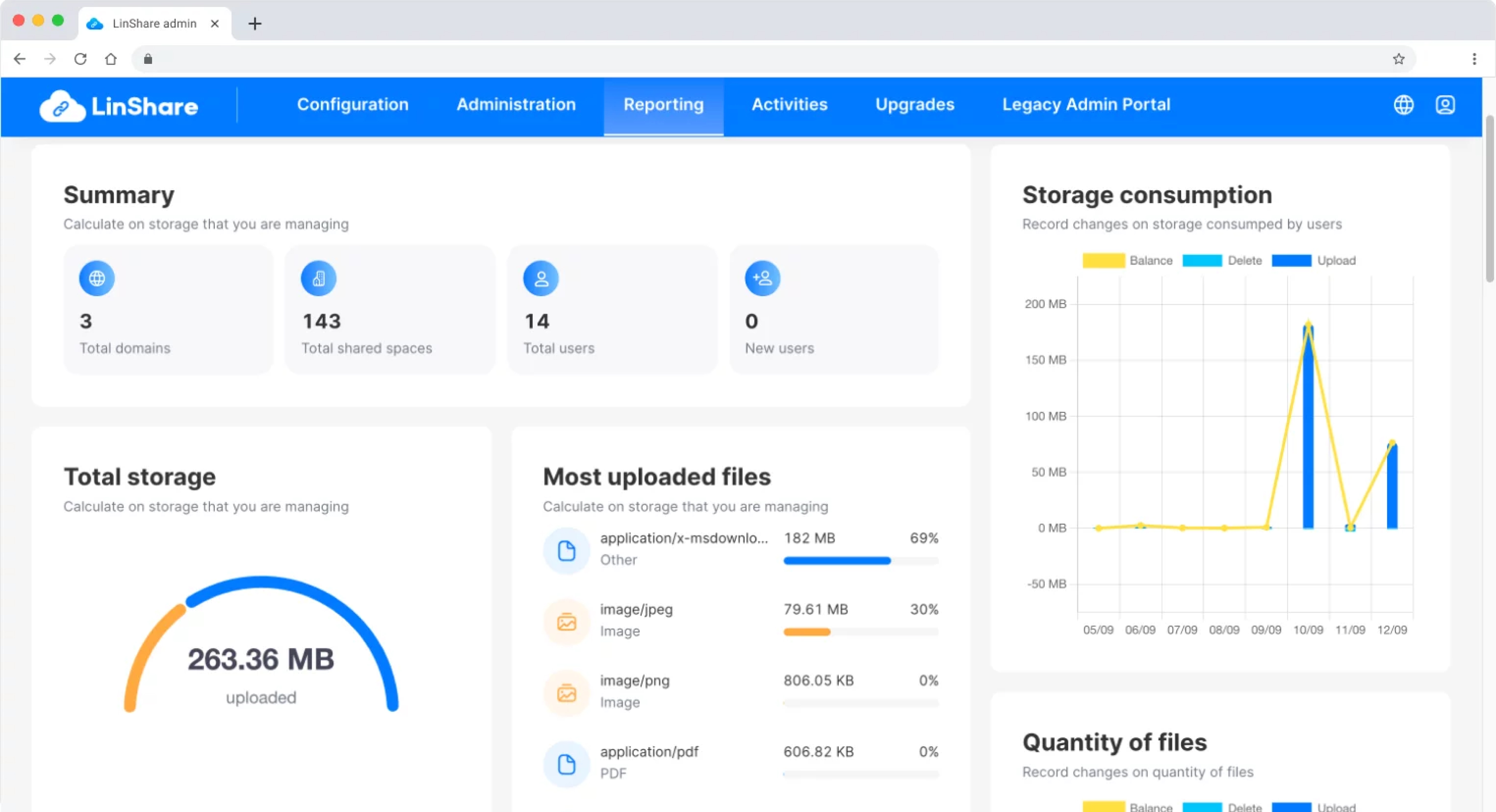Click the Total users person icon

pyautogui.click(x=541, y=278)
